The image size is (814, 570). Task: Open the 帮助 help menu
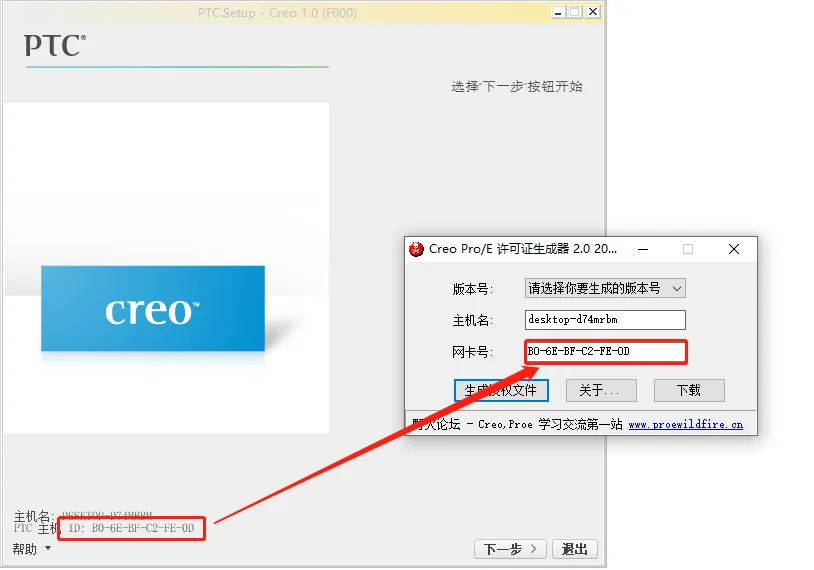pos(32,549)
